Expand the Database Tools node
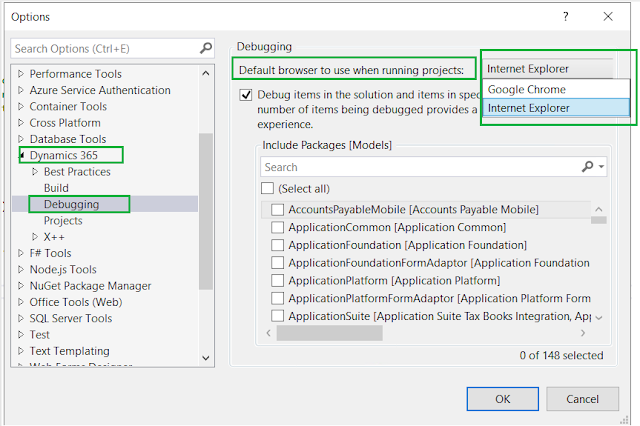The image size is (640, 426). (x=21, y=139)
